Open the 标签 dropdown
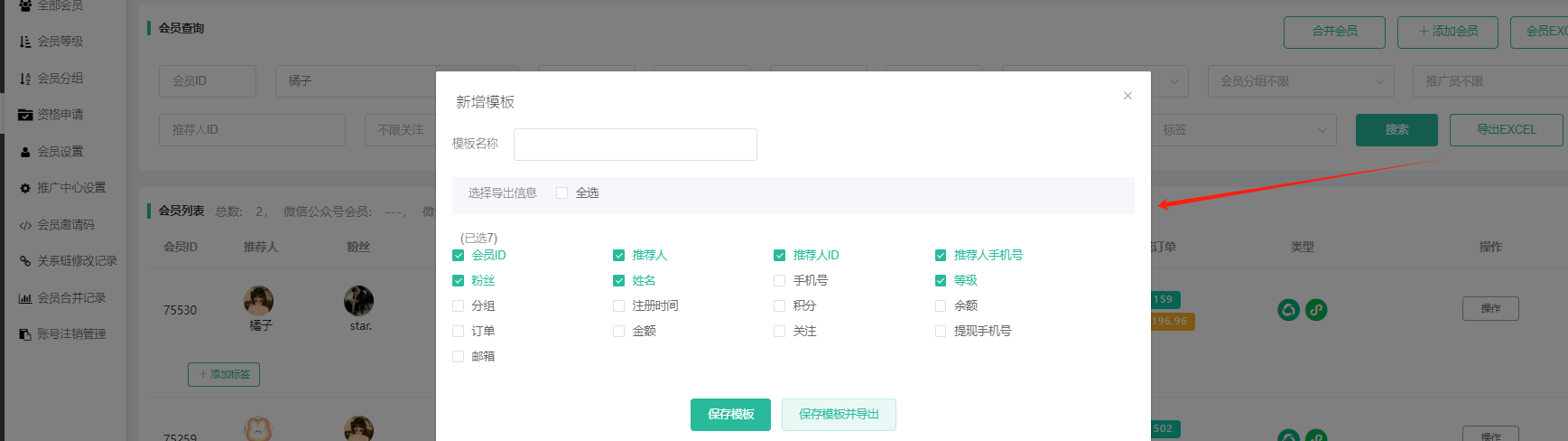Image resolution: width=1568 pixels, height=441 pixels. click(x=1246, y=130)
